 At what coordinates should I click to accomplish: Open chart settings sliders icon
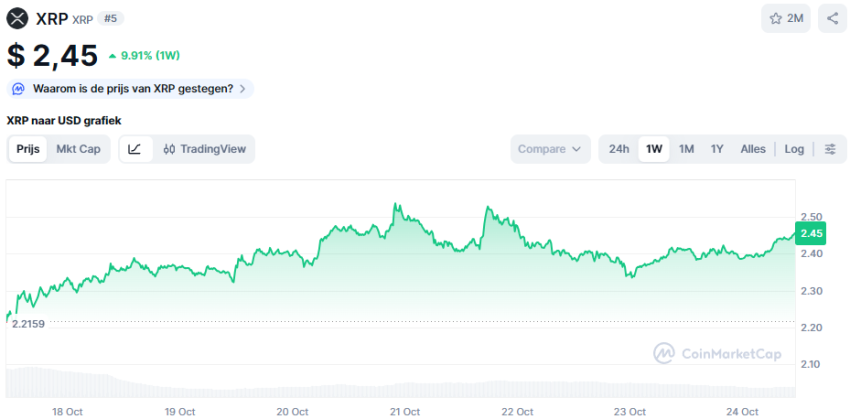point(831,149)
